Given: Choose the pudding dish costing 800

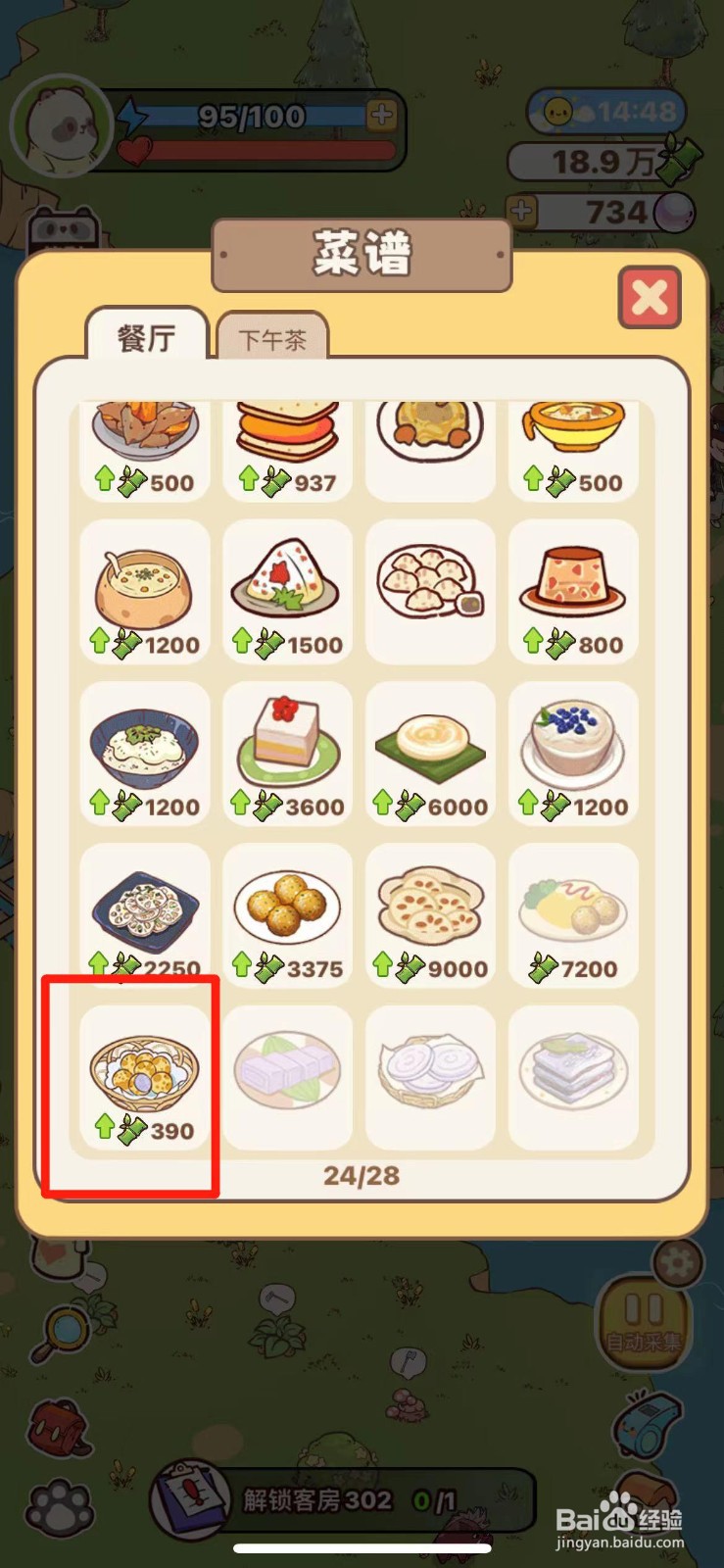Looking at the screenshot, I should pos(574,591).
